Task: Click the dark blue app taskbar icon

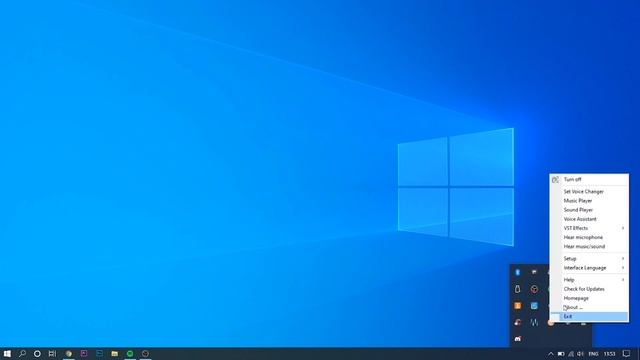Action: point(99,353)
